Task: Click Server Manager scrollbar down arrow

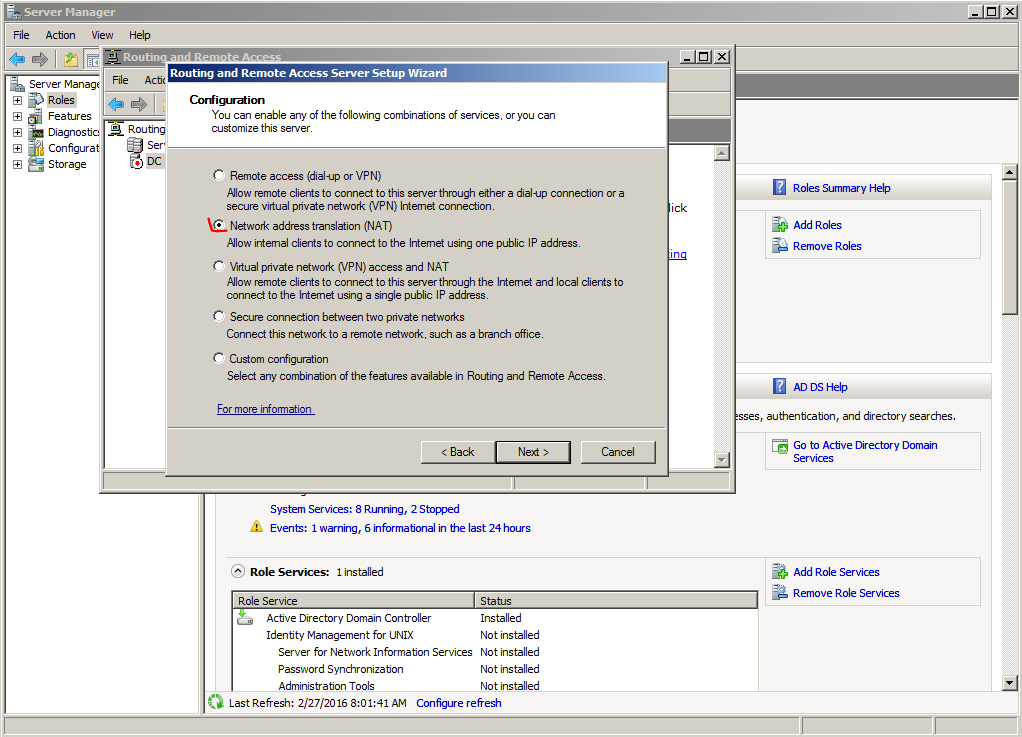Action: pos(1010,684)
